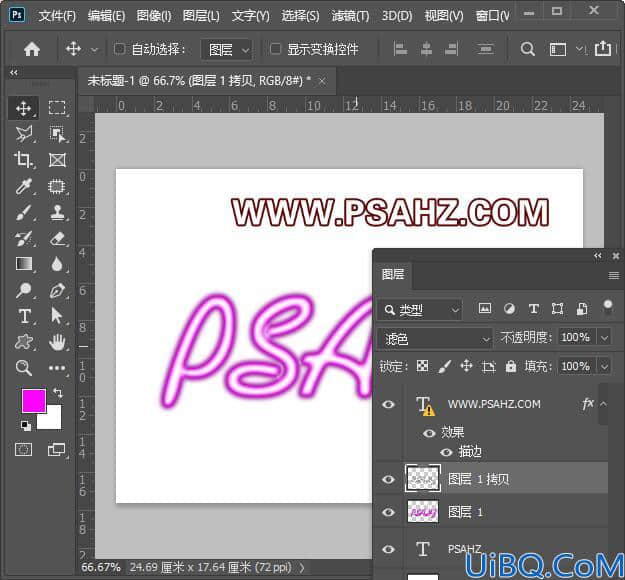This screenshot has height=580, width=625.
Task: Hide the WWW.PSAHZ.COM text layer
Action: tap(388, 404)
